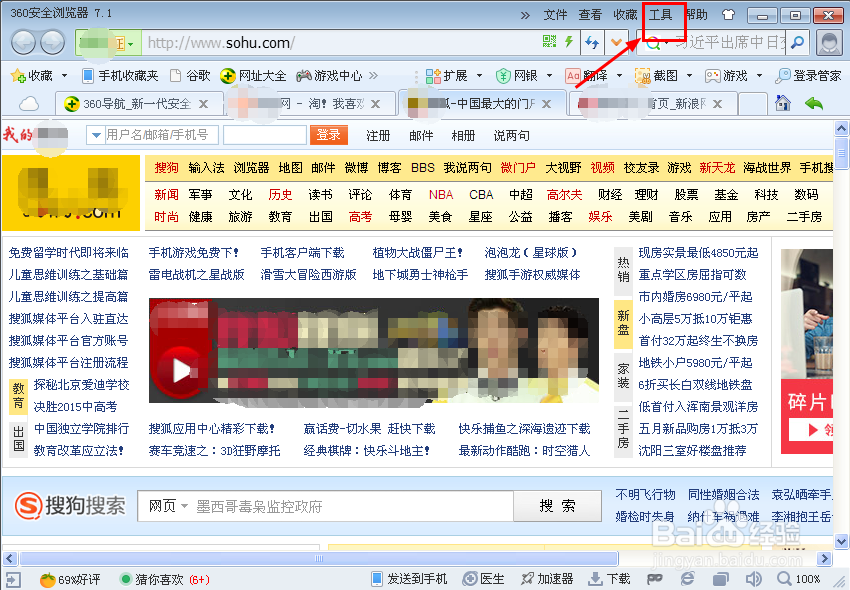Screen dimensions: 850x590
Task: Click the 游戏 toolbar button
Action: click(726, 75)
